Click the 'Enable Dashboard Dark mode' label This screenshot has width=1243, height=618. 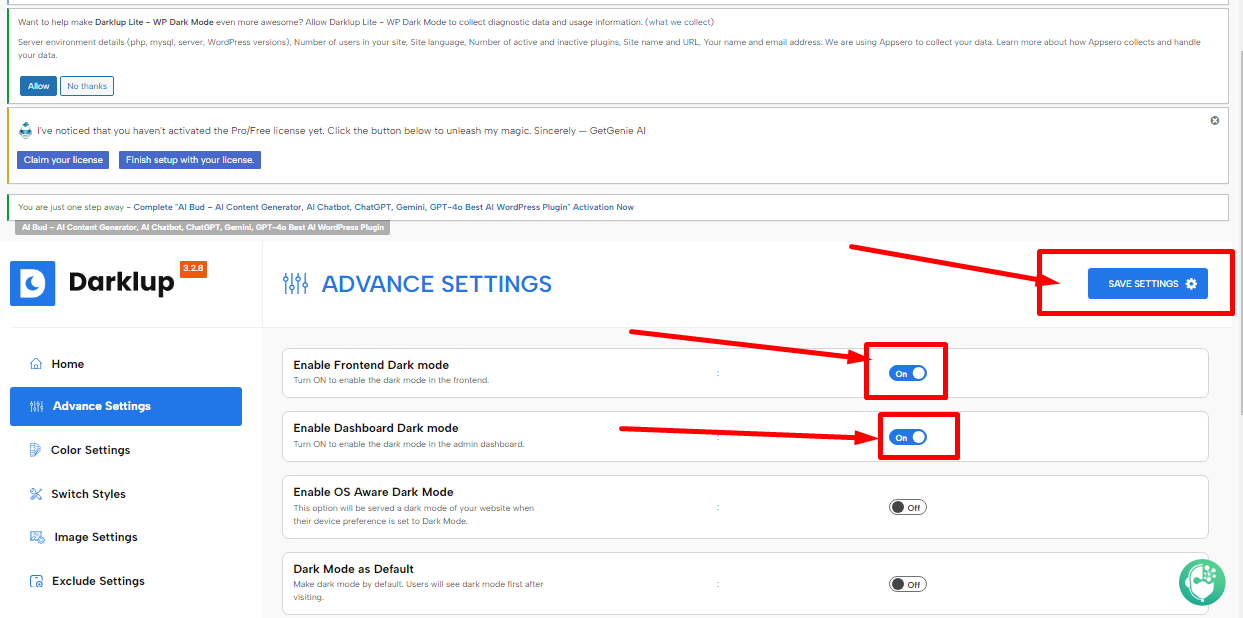pos(376,428)
